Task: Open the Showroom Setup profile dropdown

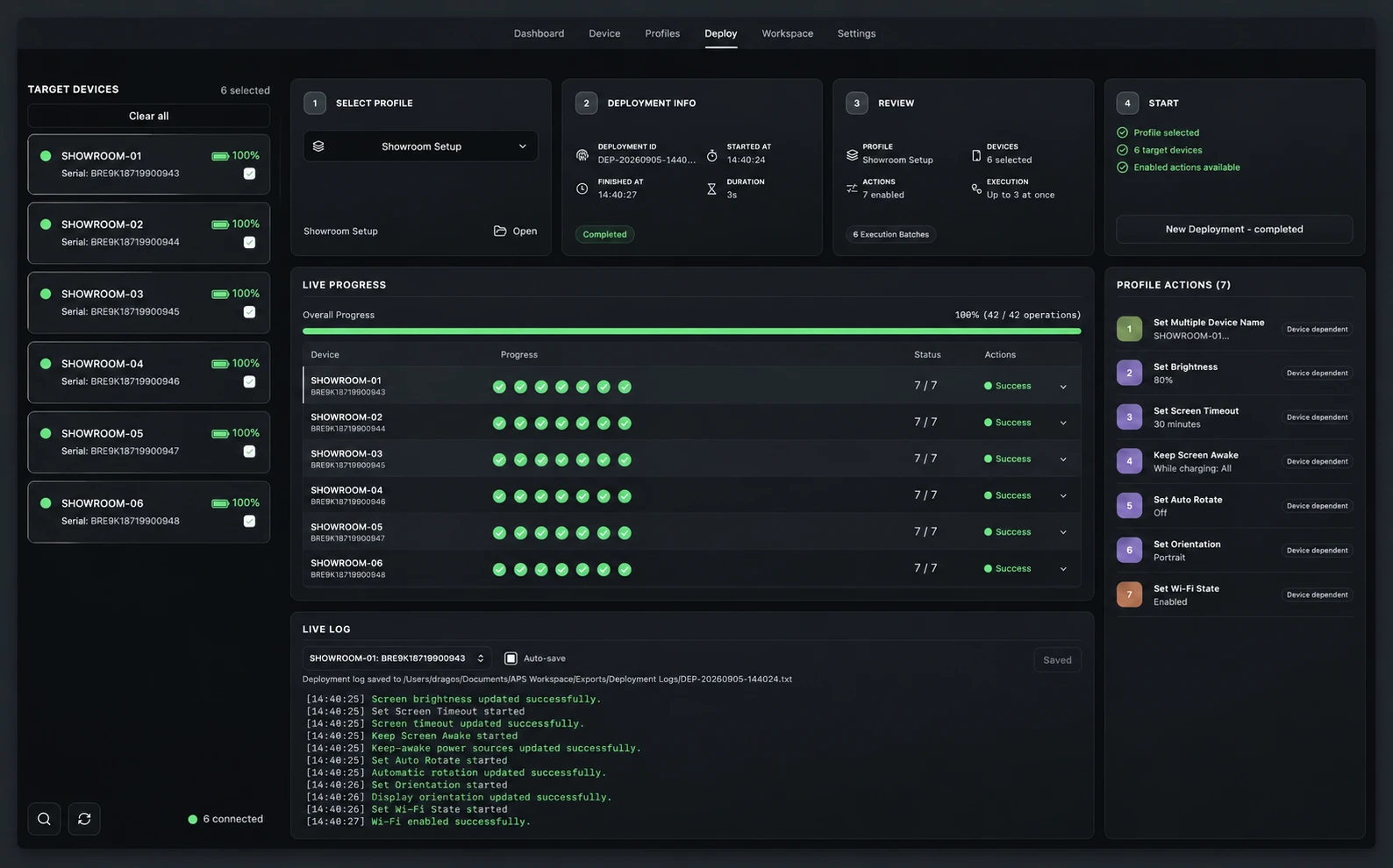Action: [421, 146]
